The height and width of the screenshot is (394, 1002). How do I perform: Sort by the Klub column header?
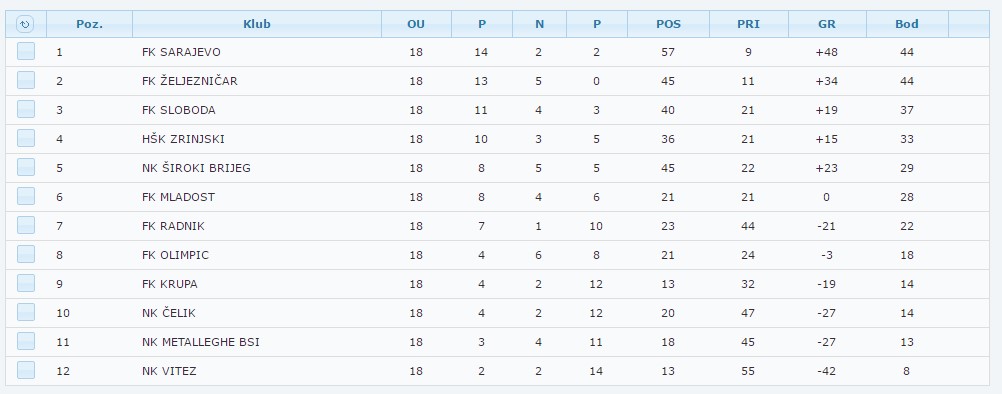click(257, 24)
